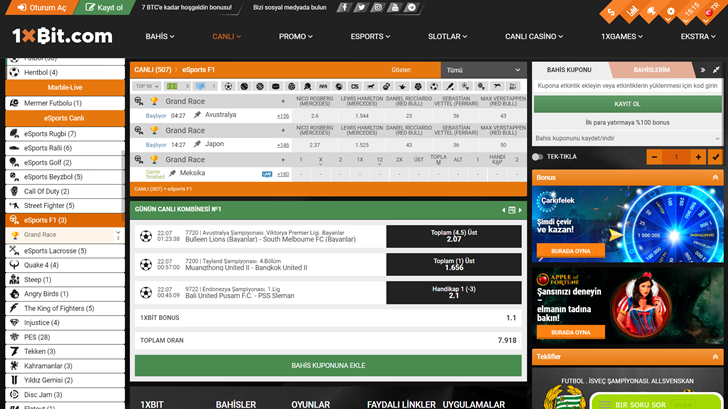Open the language TR selector
The height and width of the screenshot is (409, 728).
tap(709, 12)
